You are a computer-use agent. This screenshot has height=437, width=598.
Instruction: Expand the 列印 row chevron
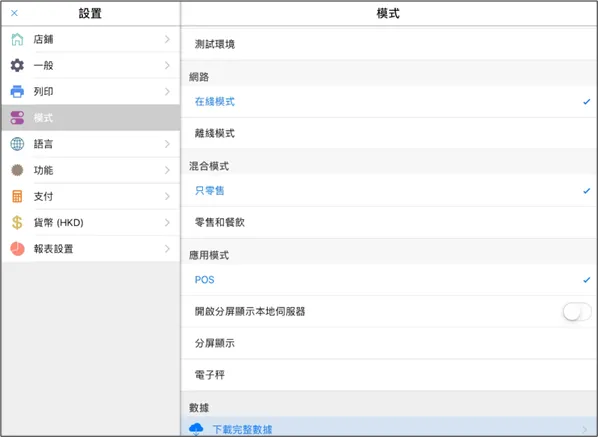click(167, 92)
